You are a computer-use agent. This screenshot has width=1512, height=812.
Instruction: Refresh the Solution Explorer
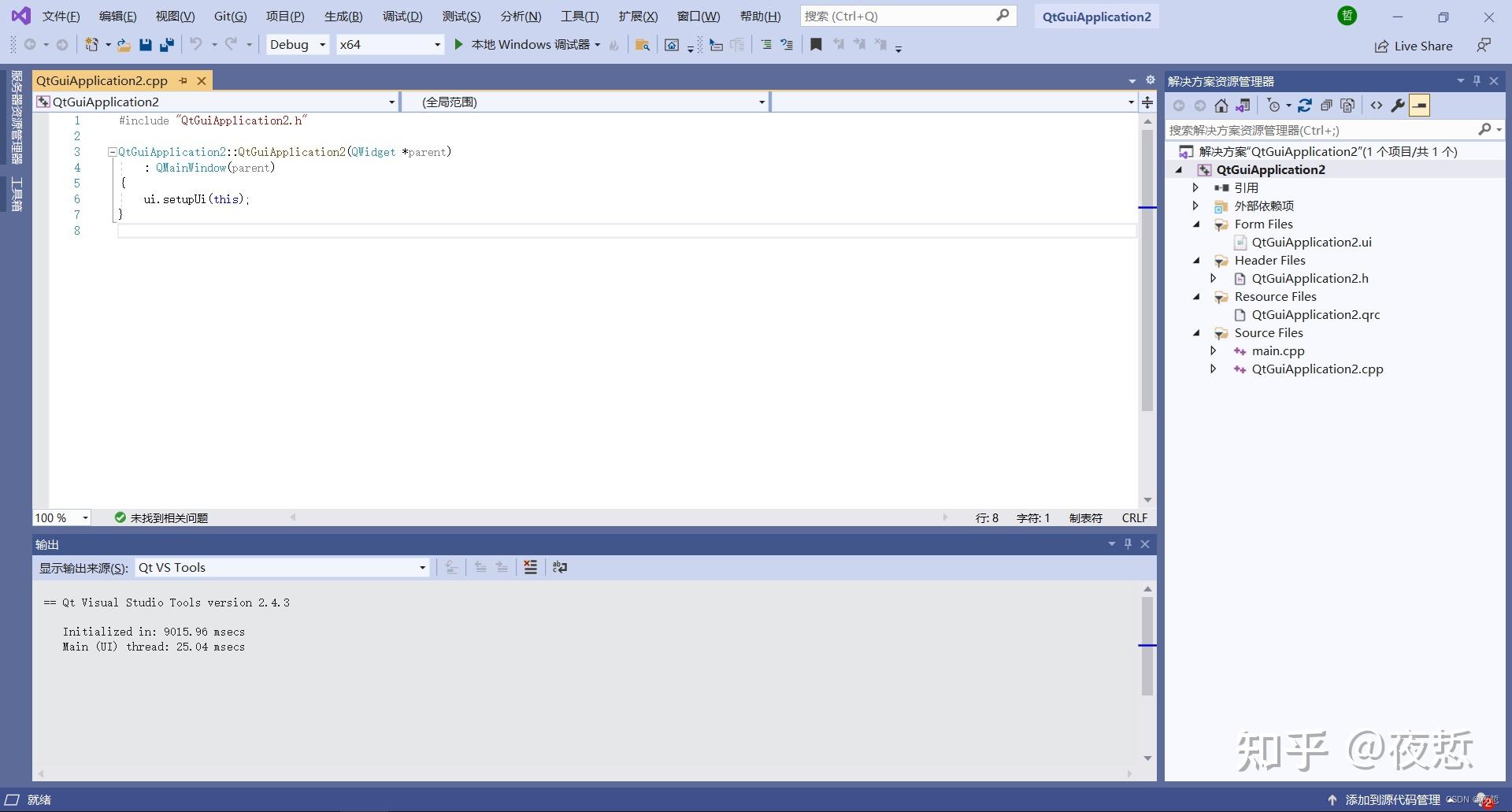pyautogui.click(x=1305, y=105)
